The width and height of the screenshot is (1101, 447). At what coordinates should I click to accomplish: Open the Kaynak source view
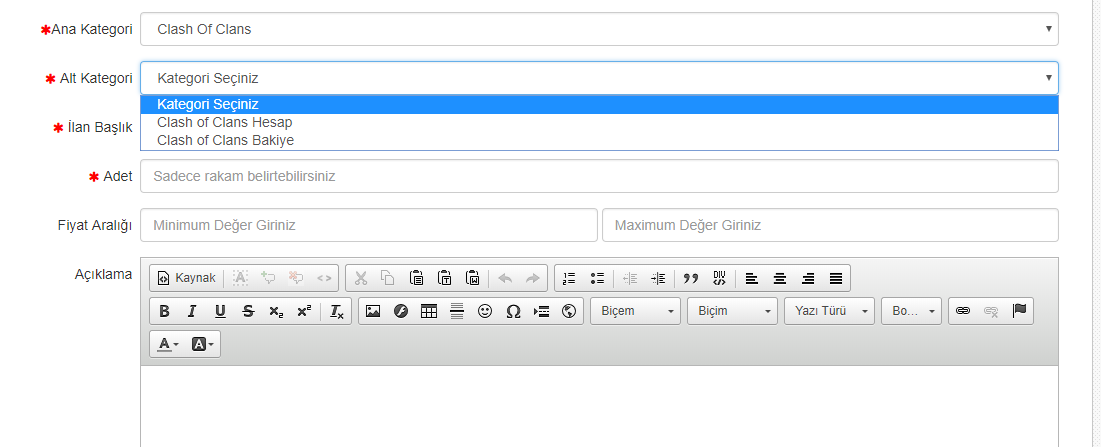186,278
